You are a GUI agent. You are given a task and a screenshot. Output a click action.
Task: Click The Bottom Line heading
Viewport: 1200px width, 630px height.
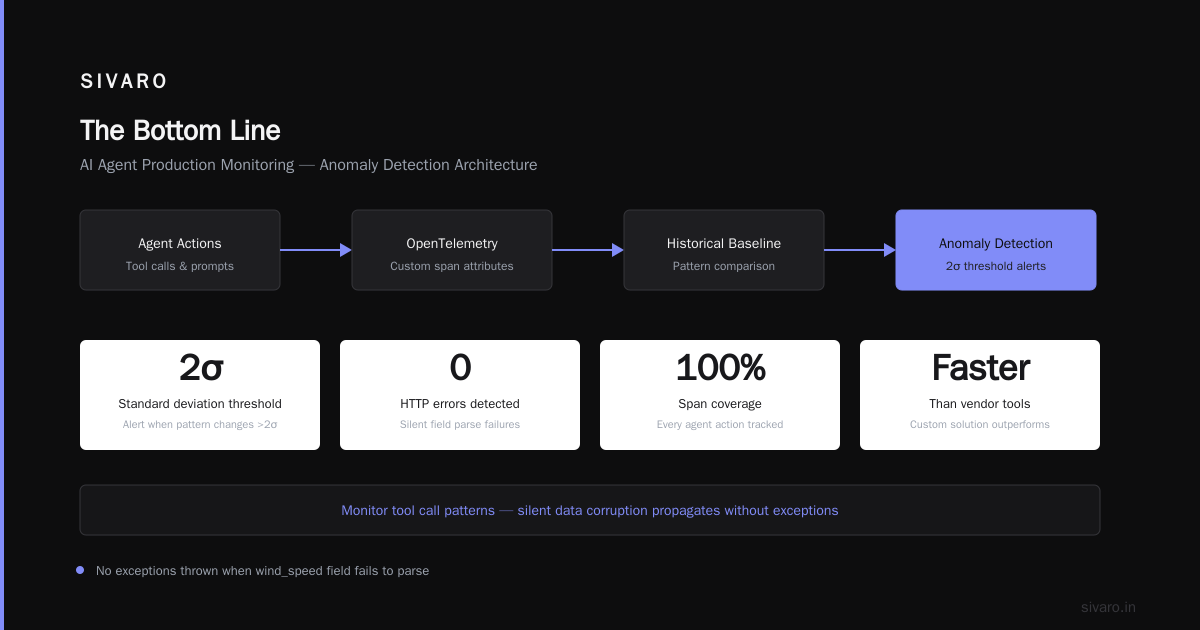point(180,131)
